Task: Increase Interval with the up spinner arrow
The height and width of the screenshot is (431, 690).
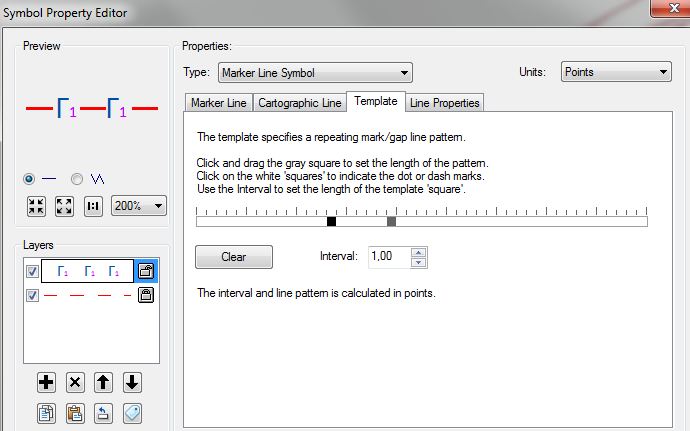Action: pyautogui.click(x=418, y=253)
